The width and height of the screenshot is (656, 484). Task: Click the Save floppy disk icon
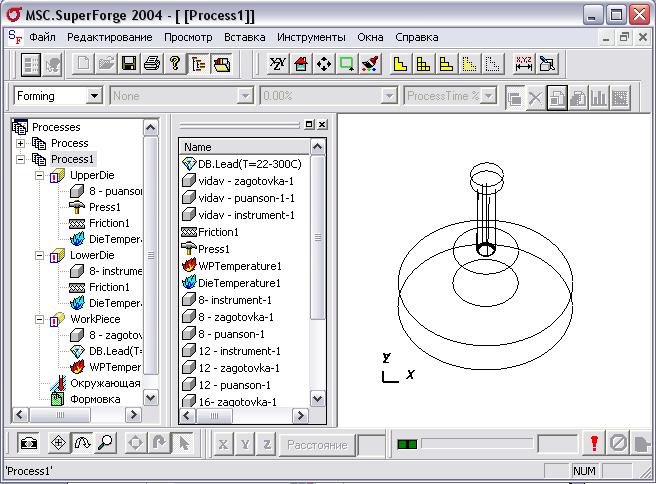(x=129, y=64)
